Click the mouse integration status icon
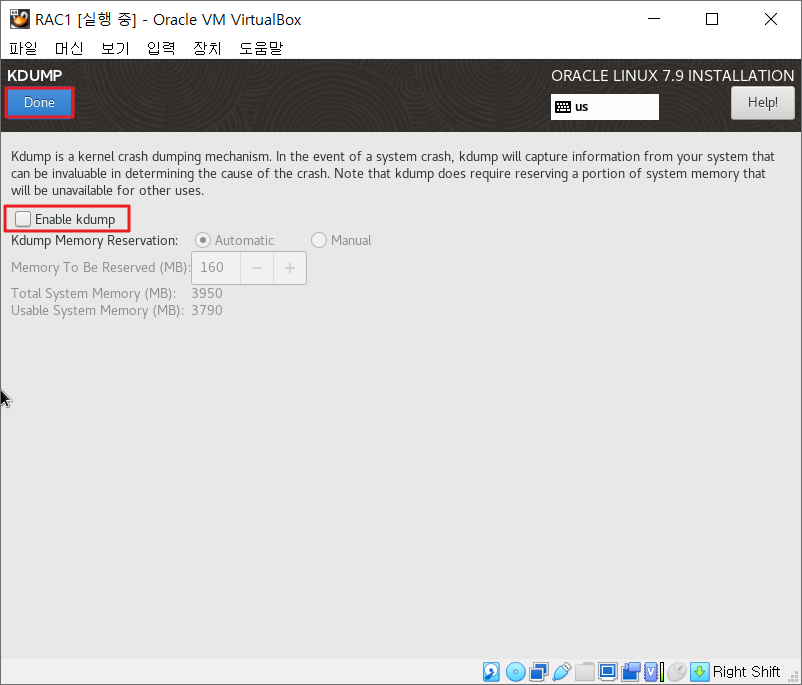The height and width of the screenshot is (685, 802). tap(677, 671)
